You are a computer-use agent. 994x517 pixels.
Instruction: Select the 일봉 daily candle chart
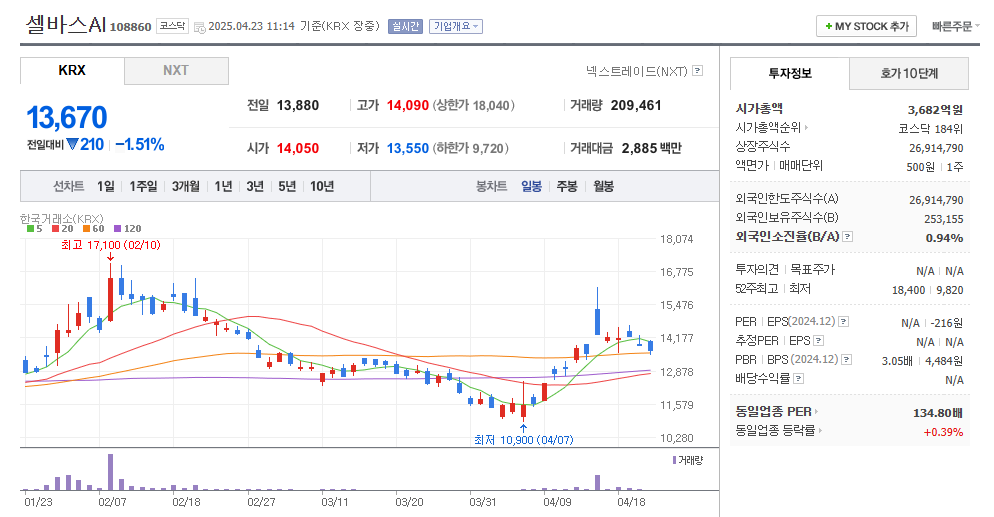click(531, 186)
